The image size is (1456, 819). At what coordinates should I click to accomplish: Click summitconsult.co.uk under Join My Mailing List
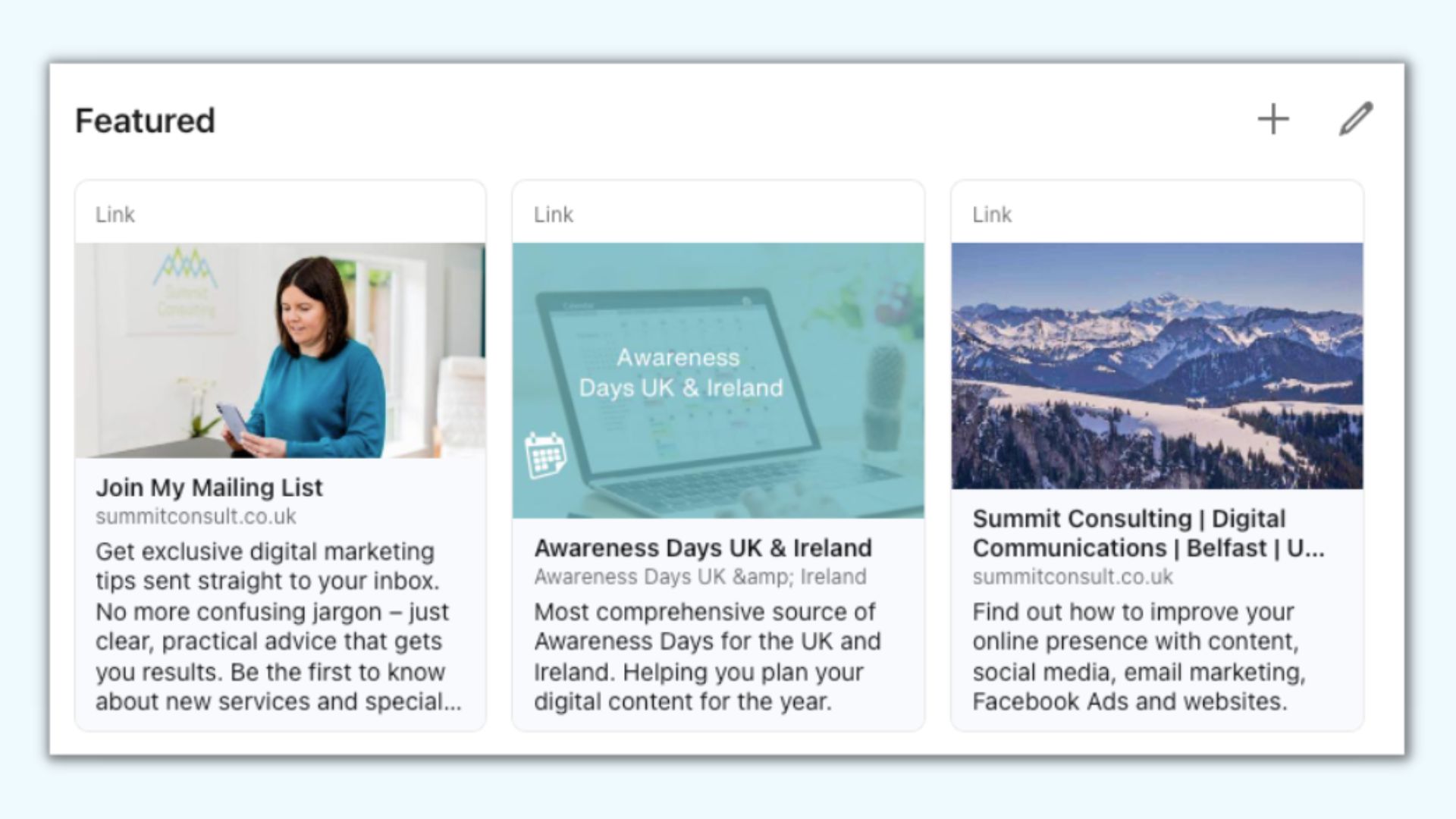tap(196, 516)
